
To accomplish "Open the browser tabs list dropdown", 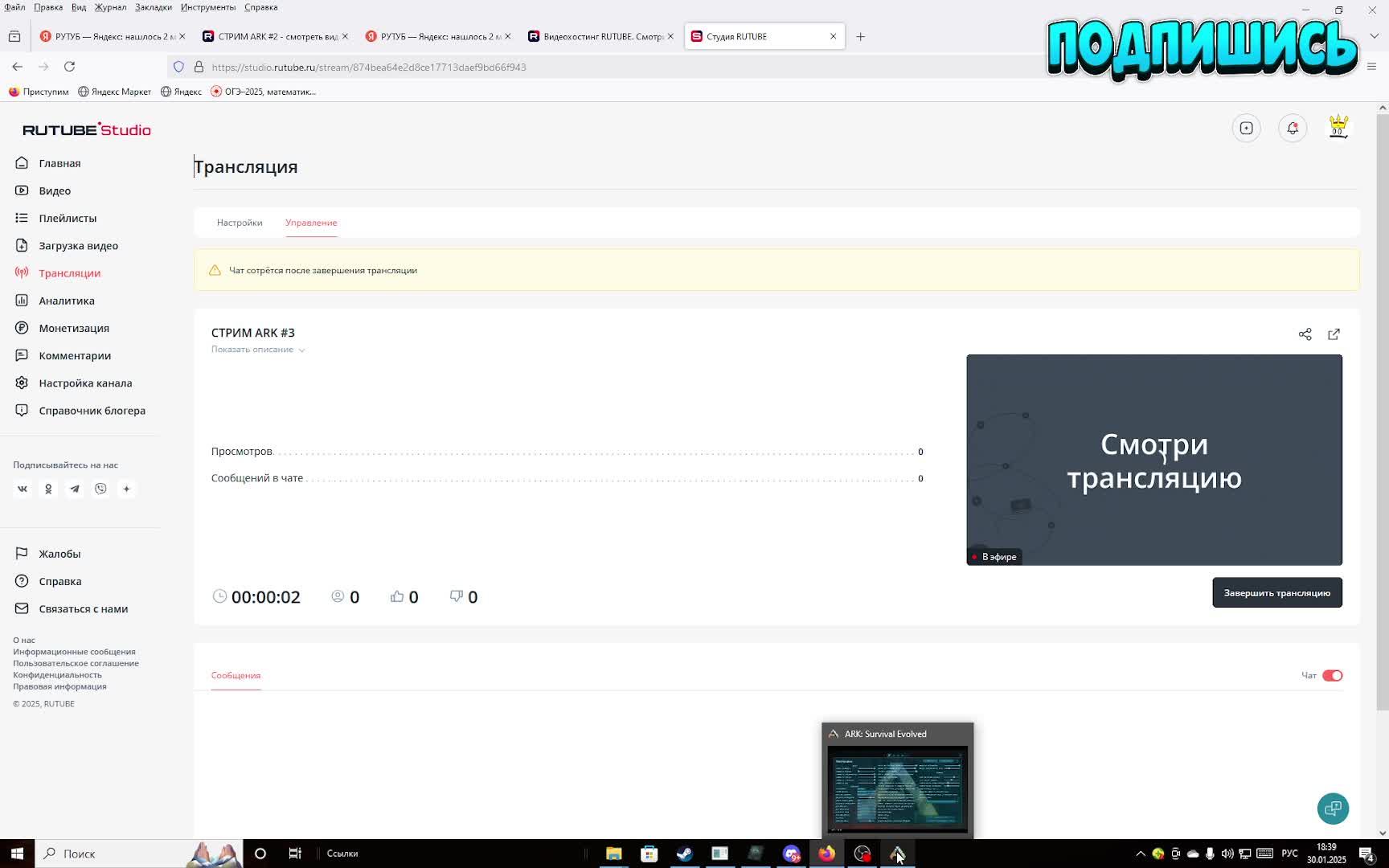I will [1374, 36].
